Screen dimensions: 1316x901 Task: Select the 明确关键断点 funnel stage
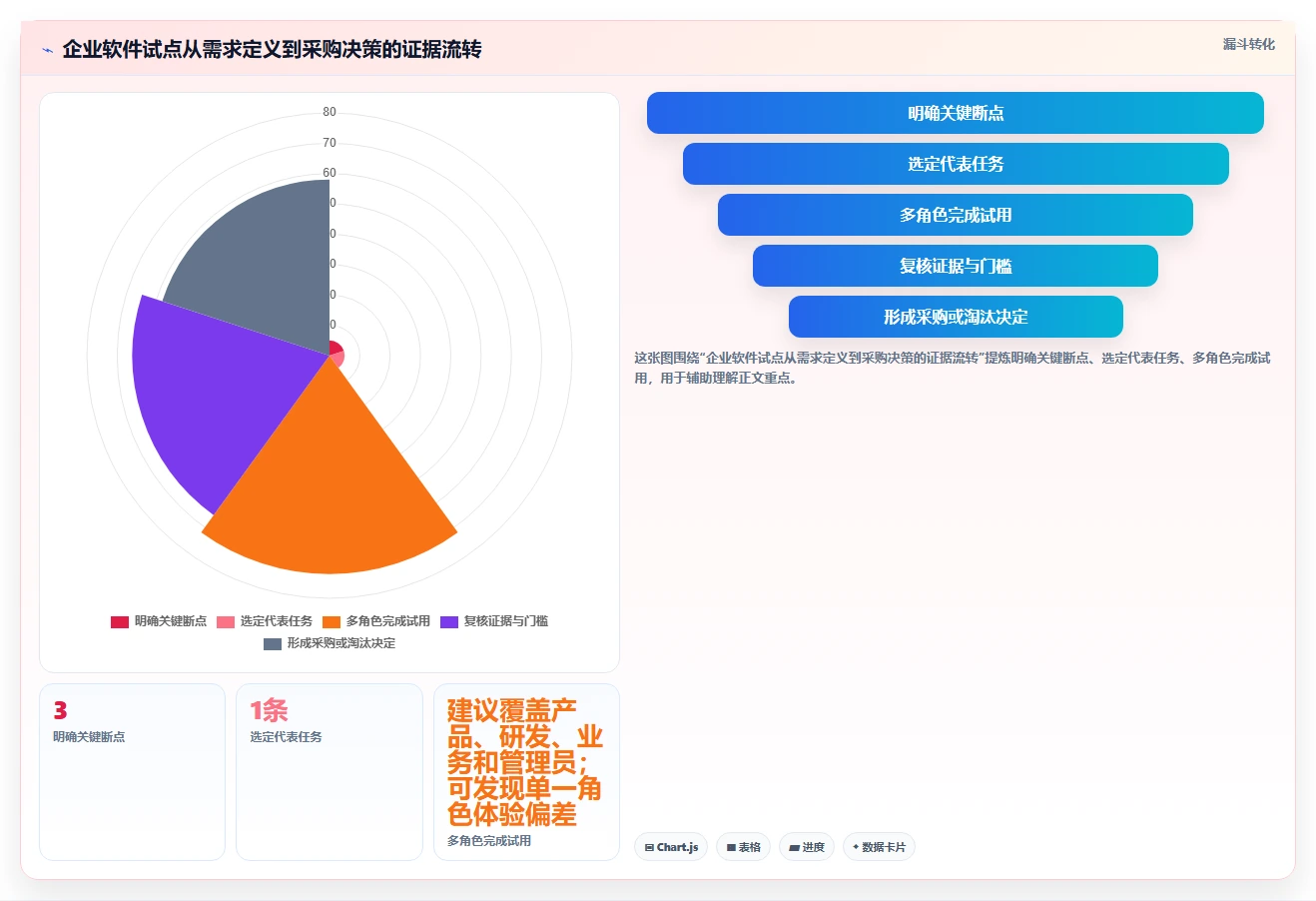[x=956, y=113]
